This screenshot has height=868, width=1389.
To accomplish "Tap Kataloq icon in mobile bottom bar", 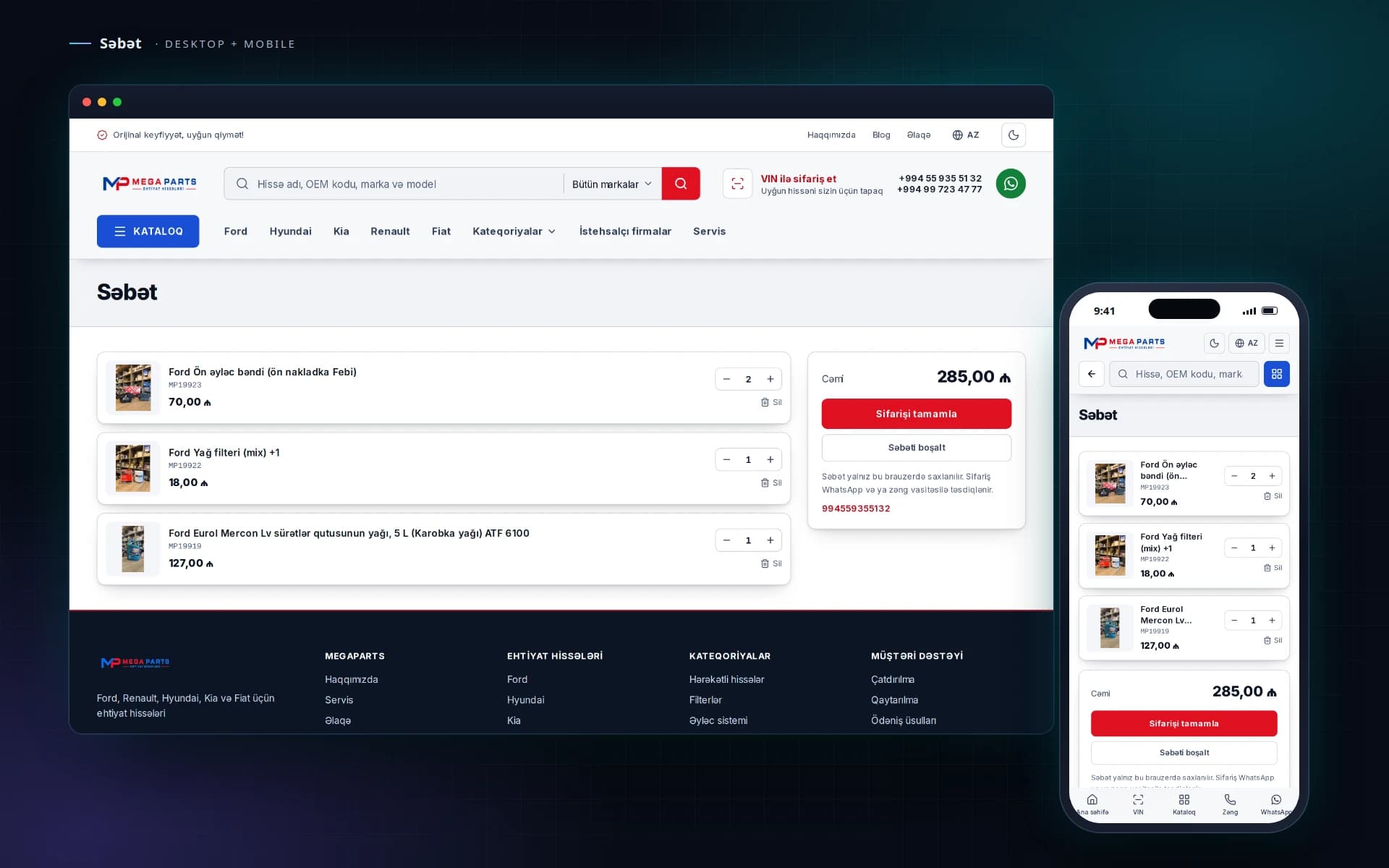I will click(1184, 804).
